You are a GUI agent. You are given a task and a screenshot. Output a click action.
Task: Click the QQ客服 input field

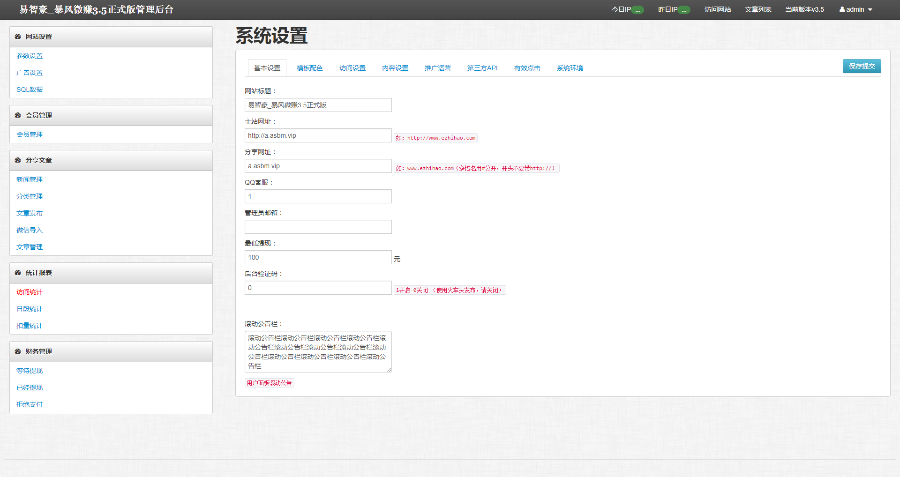coord(317,196)
